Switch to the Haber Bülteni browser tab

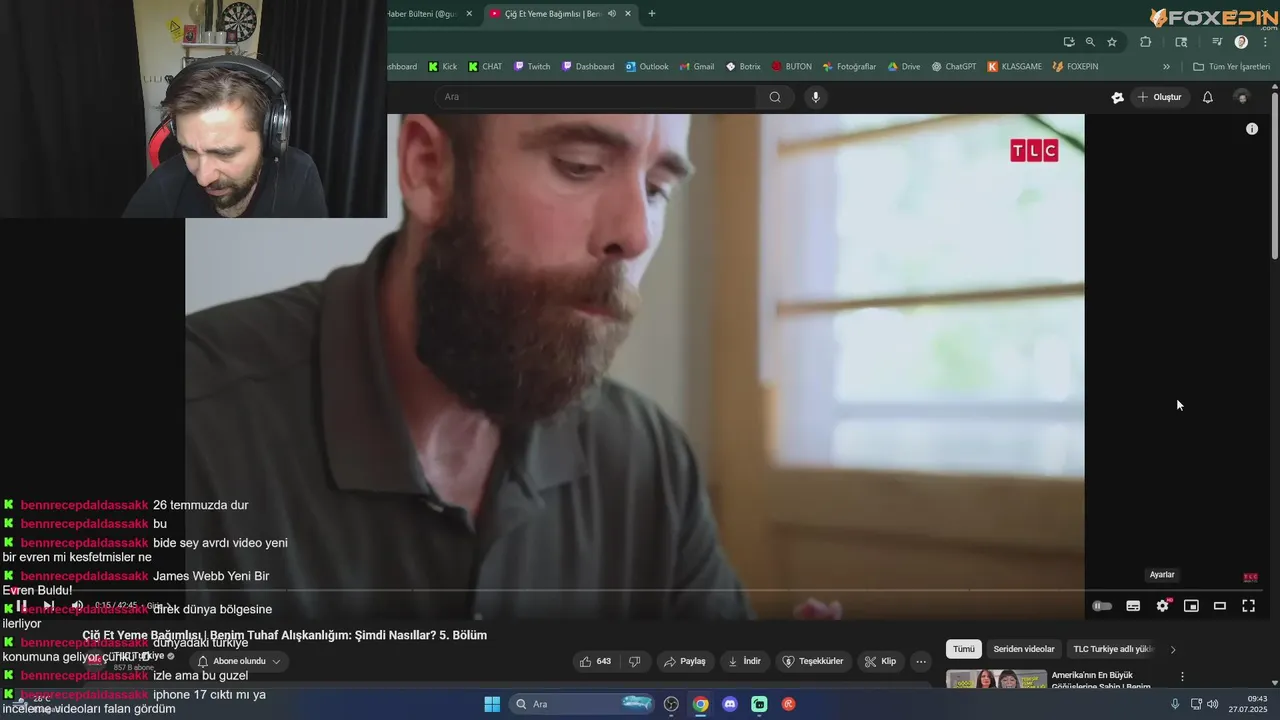coord(423,13)
